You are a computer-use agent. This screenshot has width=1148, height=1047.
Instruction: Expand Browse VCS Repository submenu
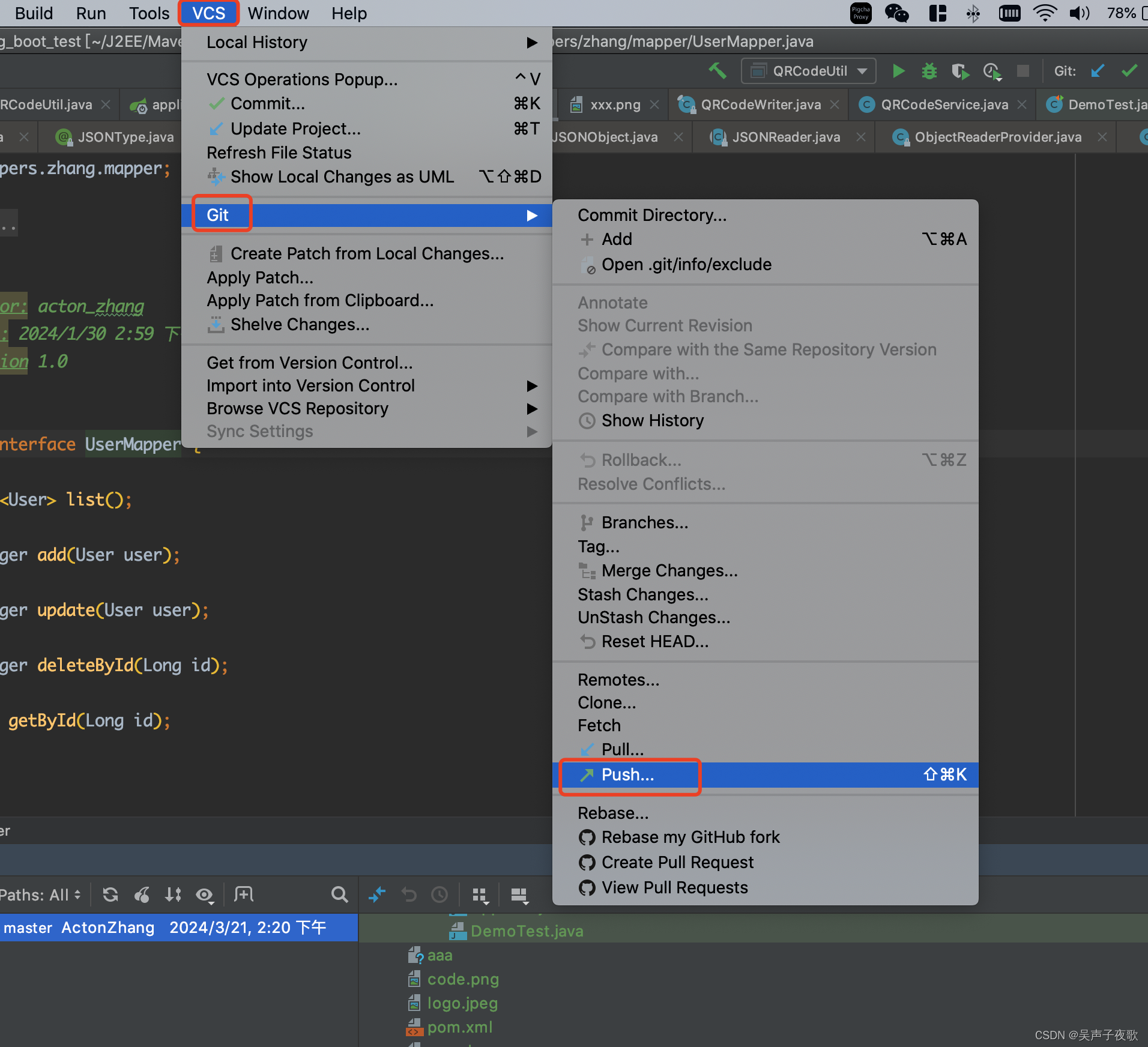[366, 408]
